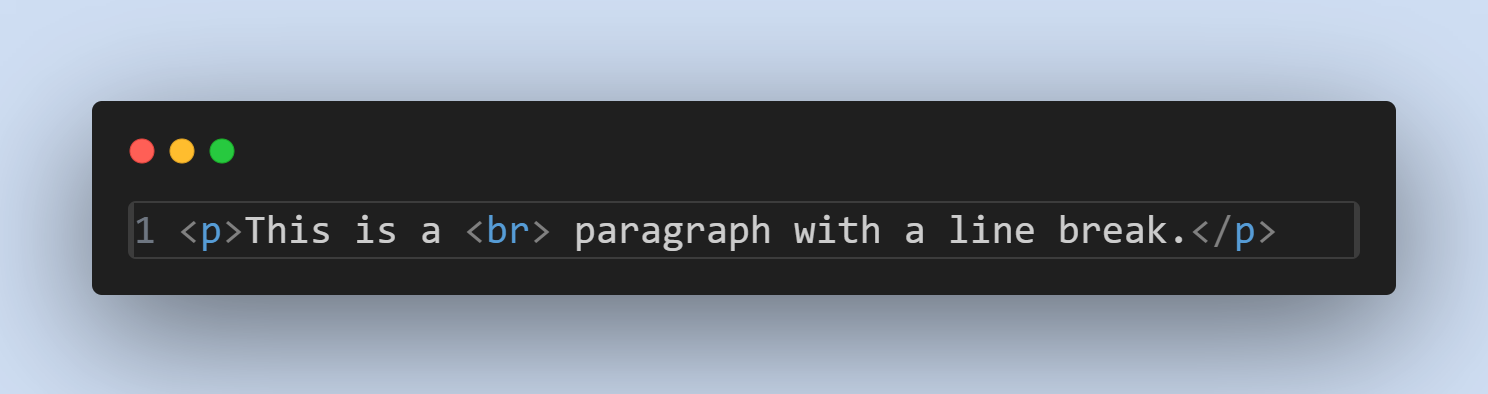Click the blue br tag name
Screen dimensions: 1488x394
coord(508,231)
